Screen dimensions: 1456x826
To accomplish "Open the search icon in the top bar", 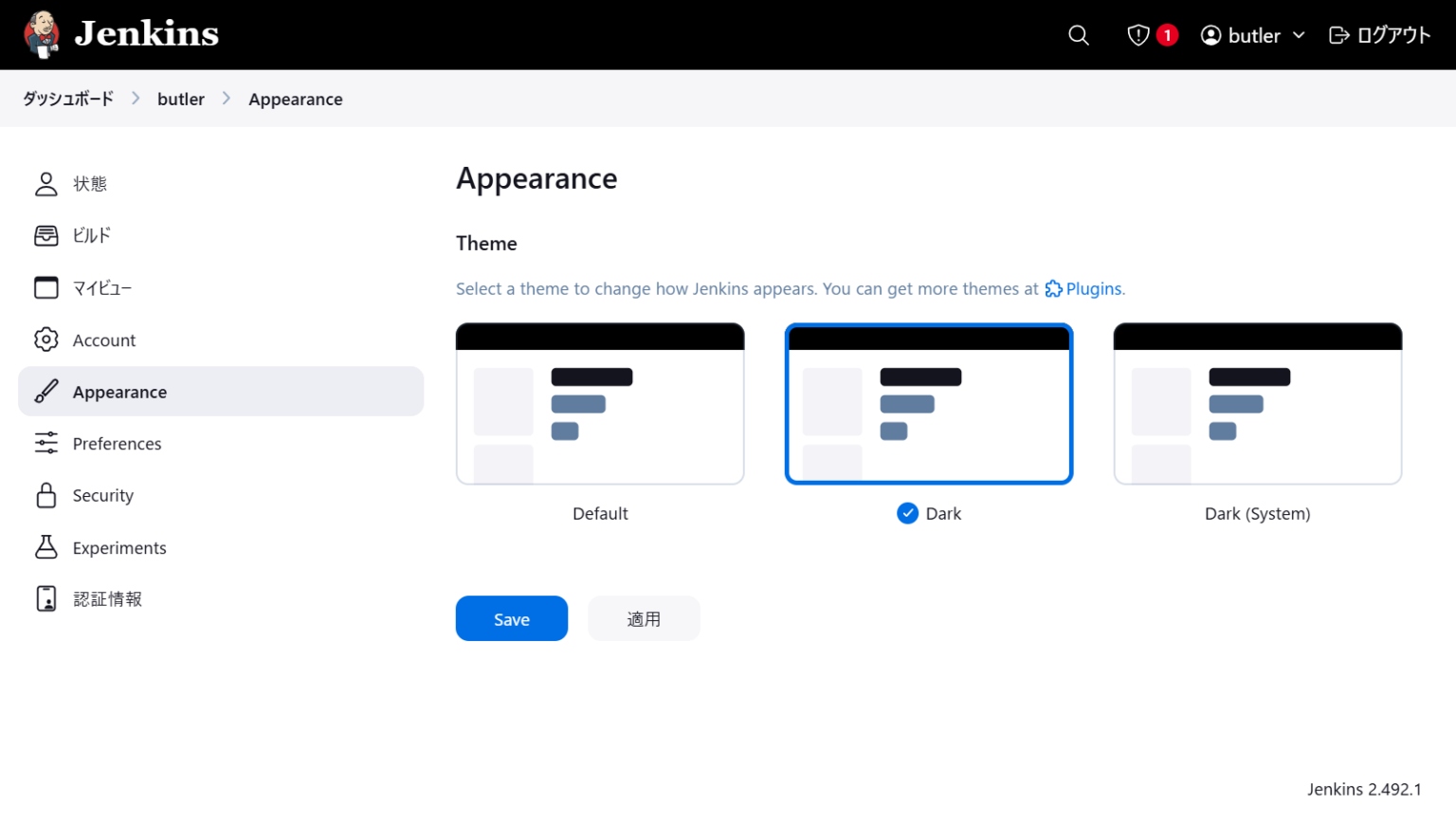I will point(1078,35).
